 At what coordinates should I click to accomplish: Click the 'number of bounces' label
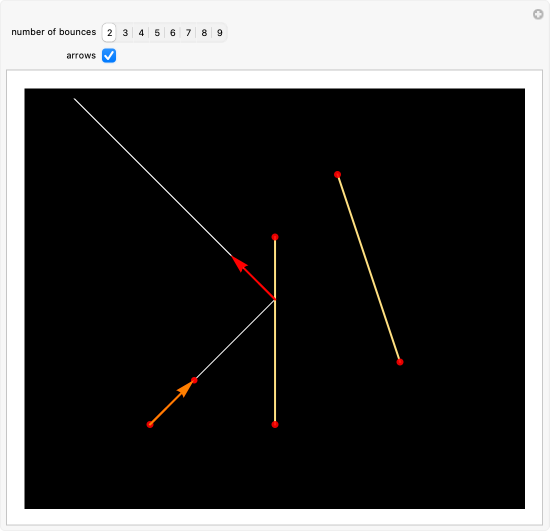54,32
